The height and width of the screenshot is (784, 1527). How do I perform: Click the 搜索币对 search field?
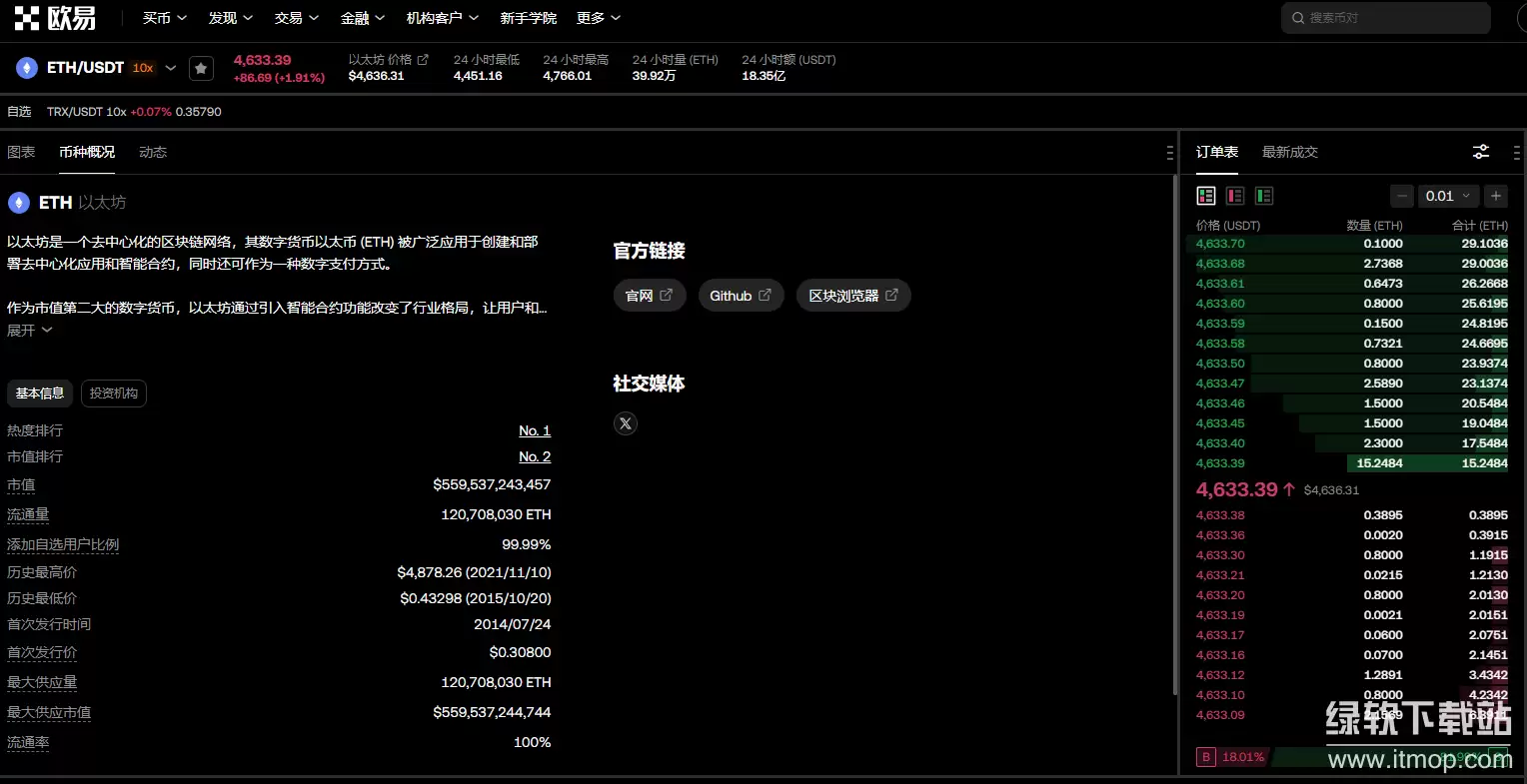(1385, 18)
